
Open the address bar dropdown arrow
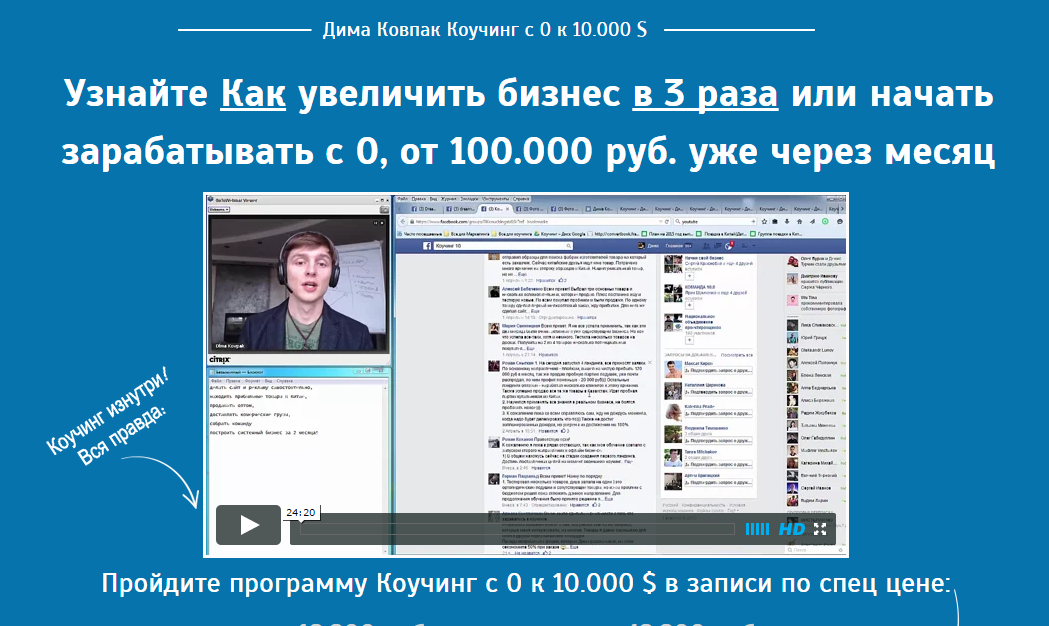(663, 221)
